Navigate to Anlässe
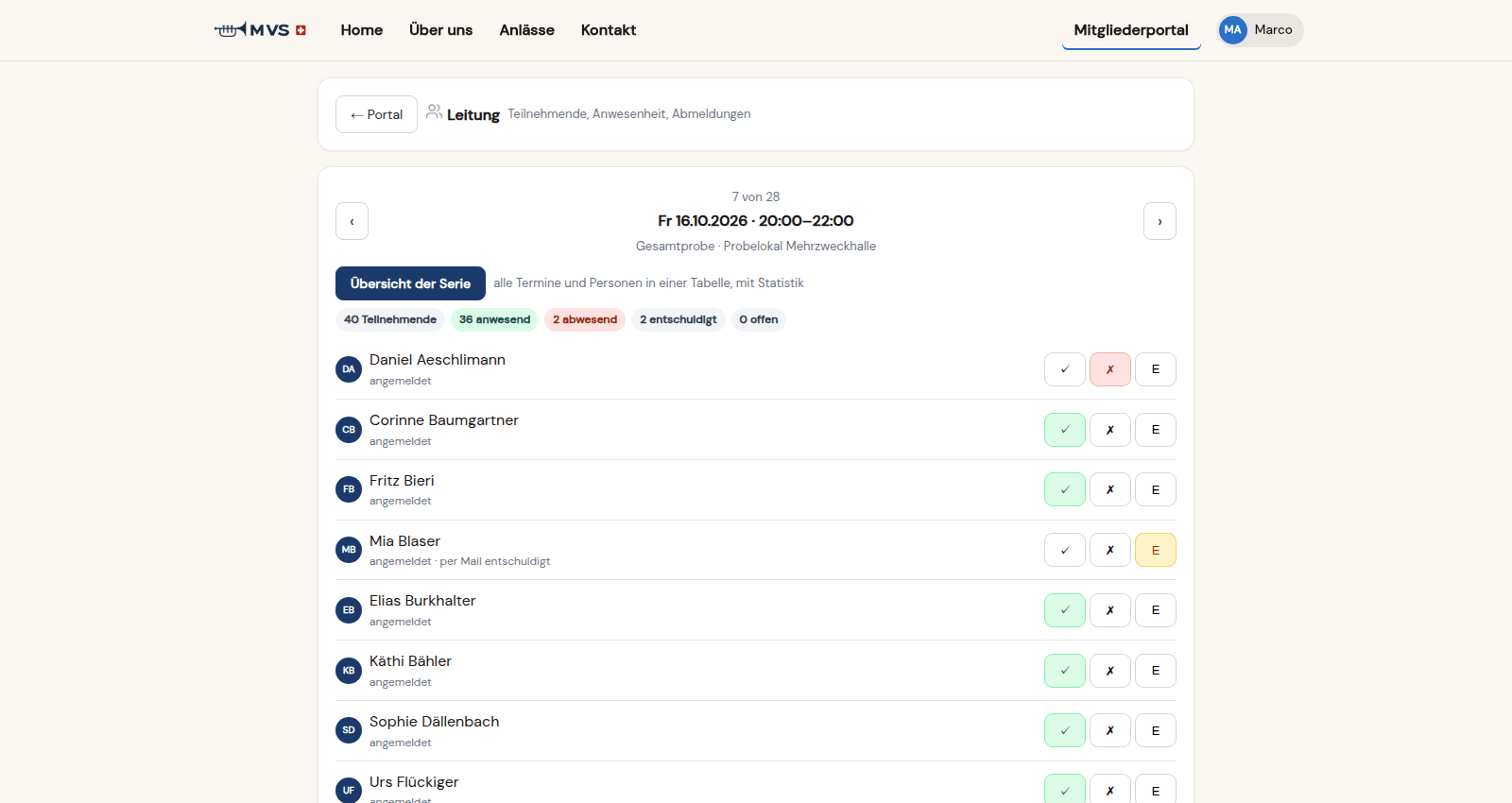Image resolution: width=1512 pixels, height=803 pixels. point(526,30)
